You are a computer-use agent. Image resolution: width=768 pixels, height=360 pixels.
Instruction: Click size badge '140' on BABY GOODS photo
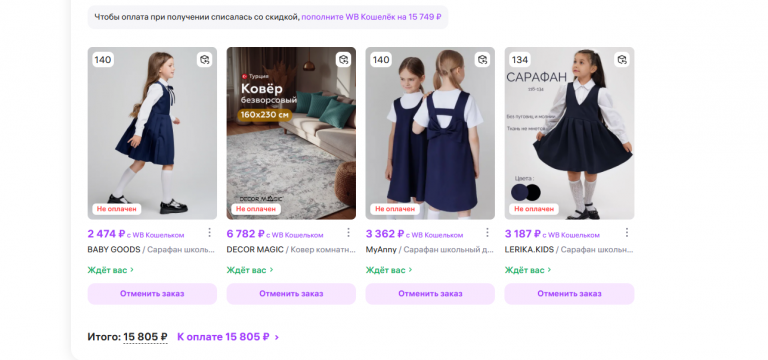[103, 60]
